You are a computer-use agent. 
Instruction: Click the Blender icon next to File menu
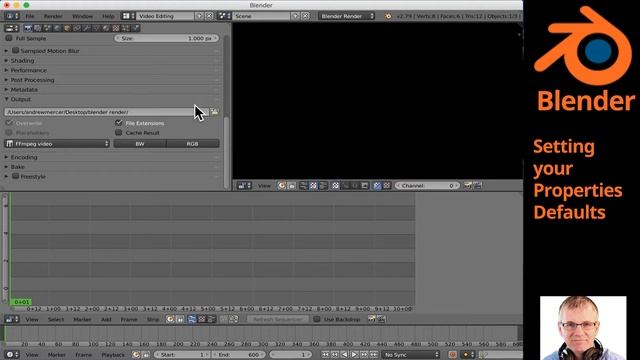(11, 16)
